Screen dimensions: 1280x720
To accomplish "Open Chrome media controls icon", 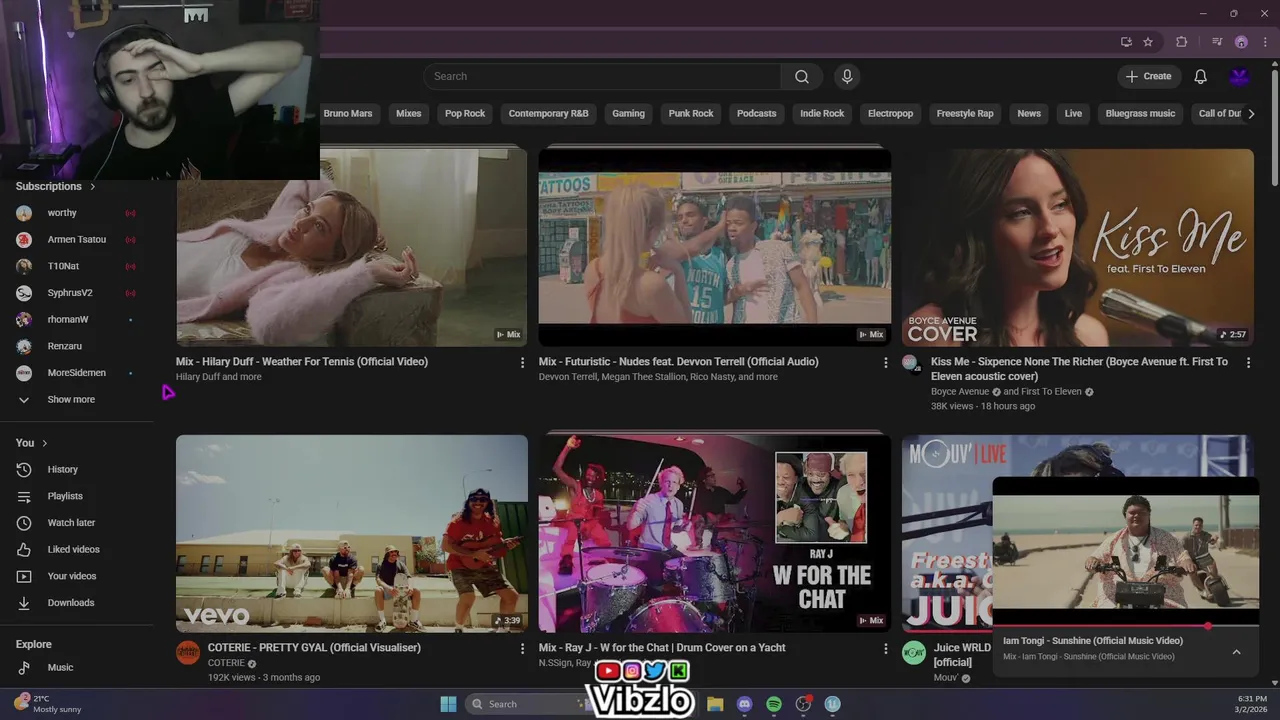I will click(1217, 42).
